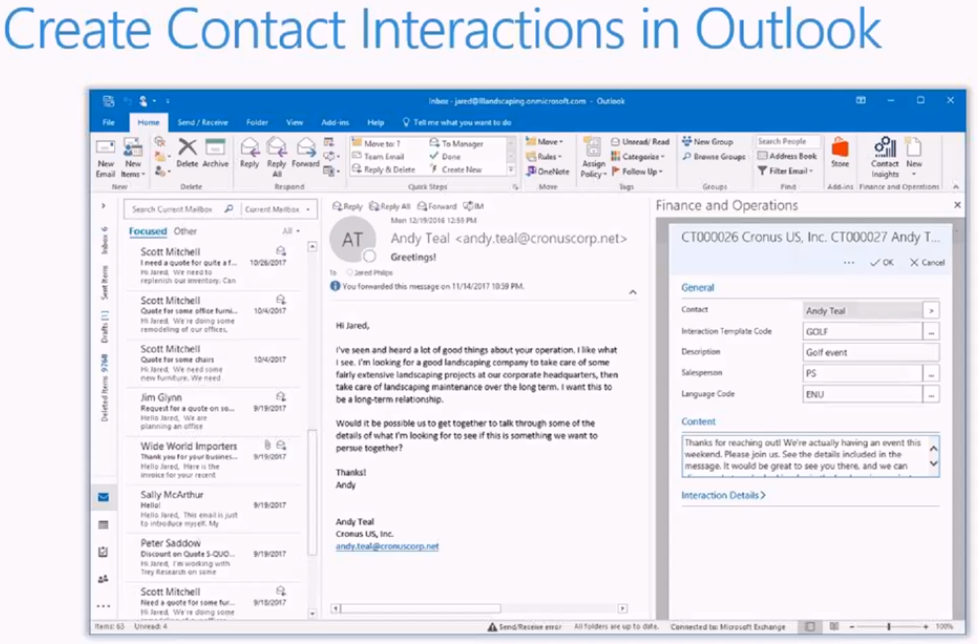Collapse the message header chevron

[632, 292]
